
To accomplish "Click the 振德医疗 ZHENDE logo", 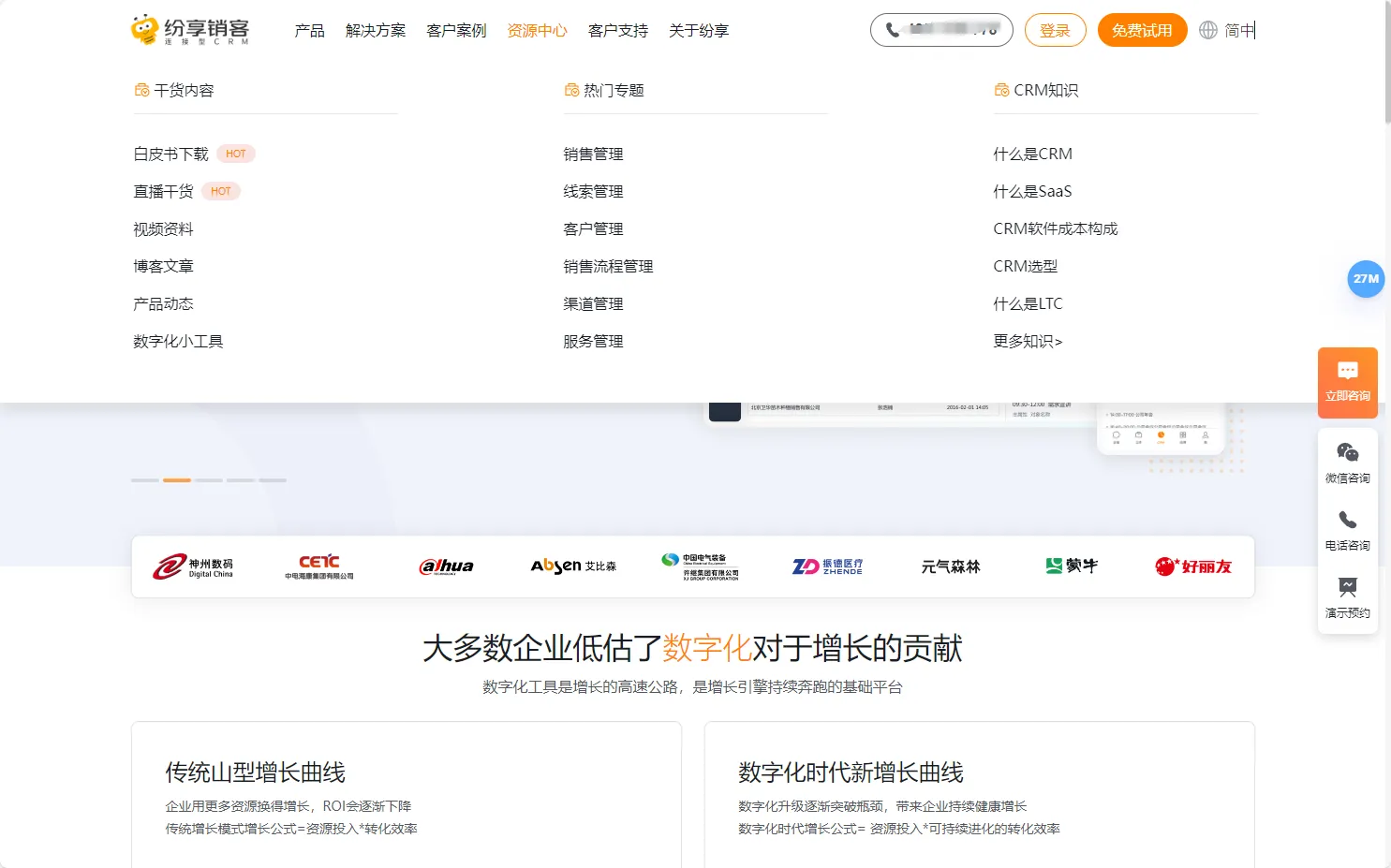I will (827, 566).
